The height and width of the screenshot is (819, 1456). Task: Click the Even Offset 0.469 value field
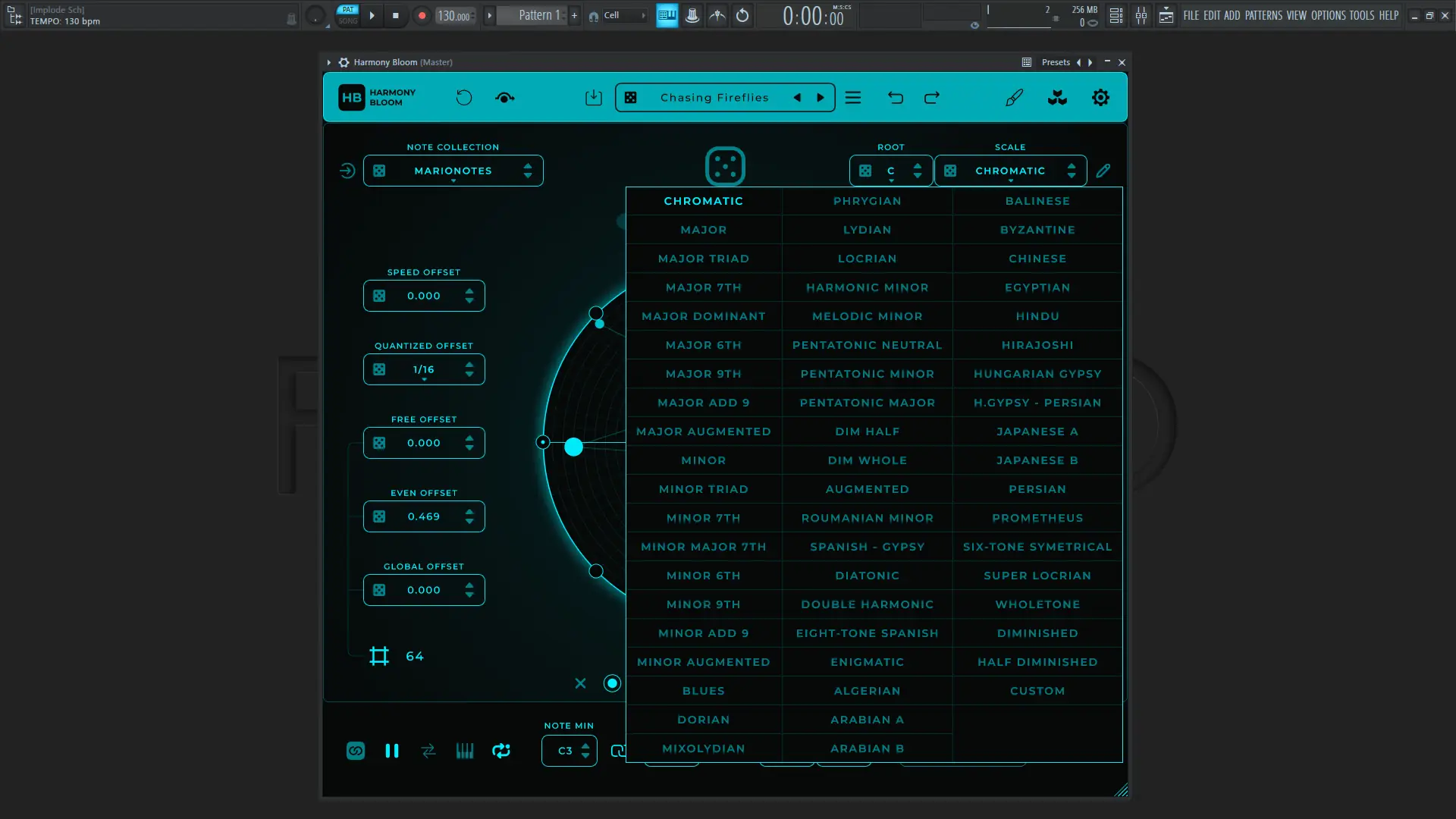click(x=424, y=516)
